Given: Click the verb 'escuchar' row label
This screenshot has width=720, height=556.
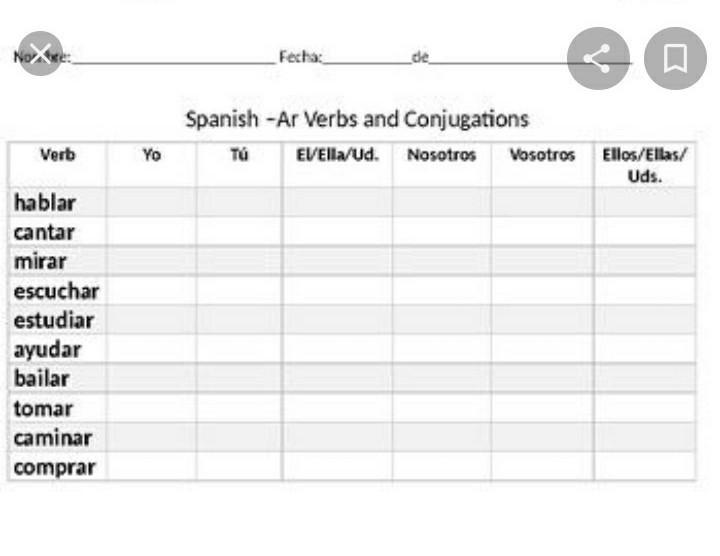Looking at the screenshot, I should (x=56, y=291).
